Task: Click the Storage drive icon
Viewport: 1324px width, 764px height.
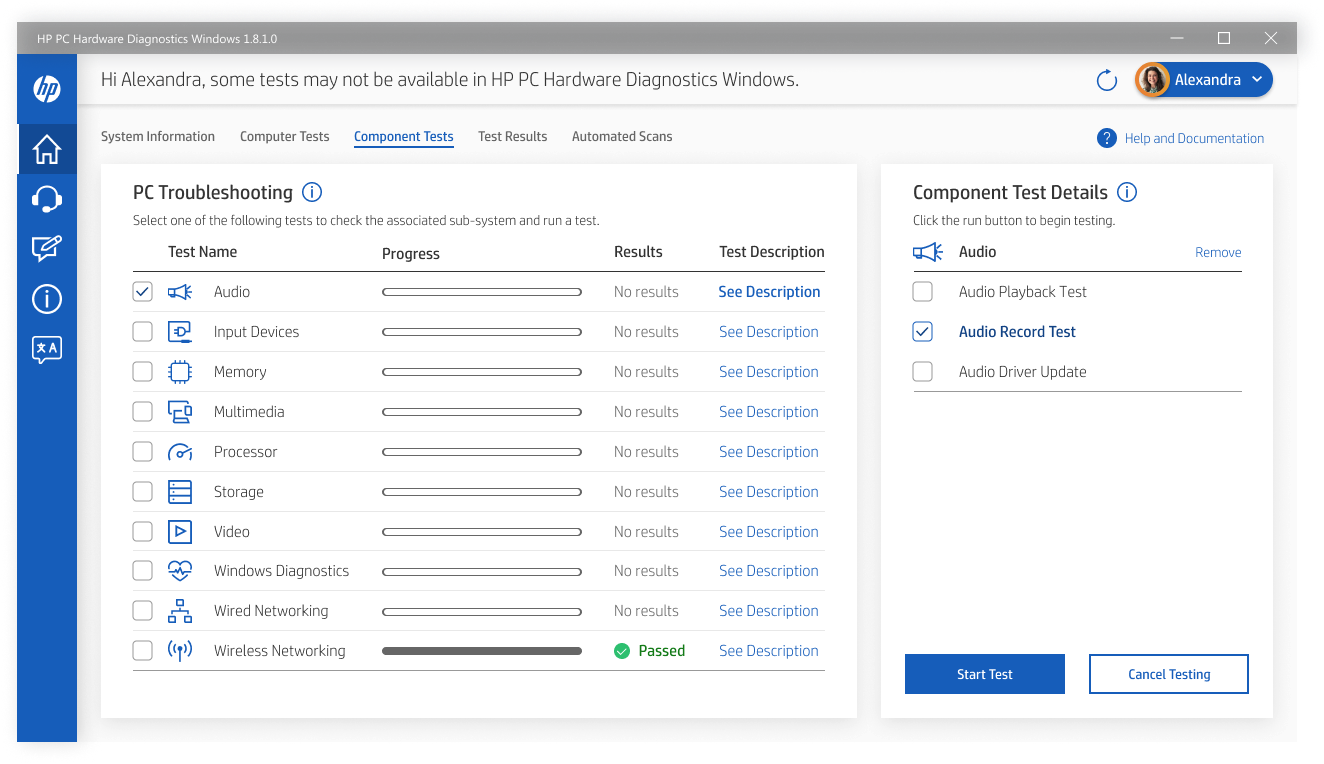Action: point(180,492)
